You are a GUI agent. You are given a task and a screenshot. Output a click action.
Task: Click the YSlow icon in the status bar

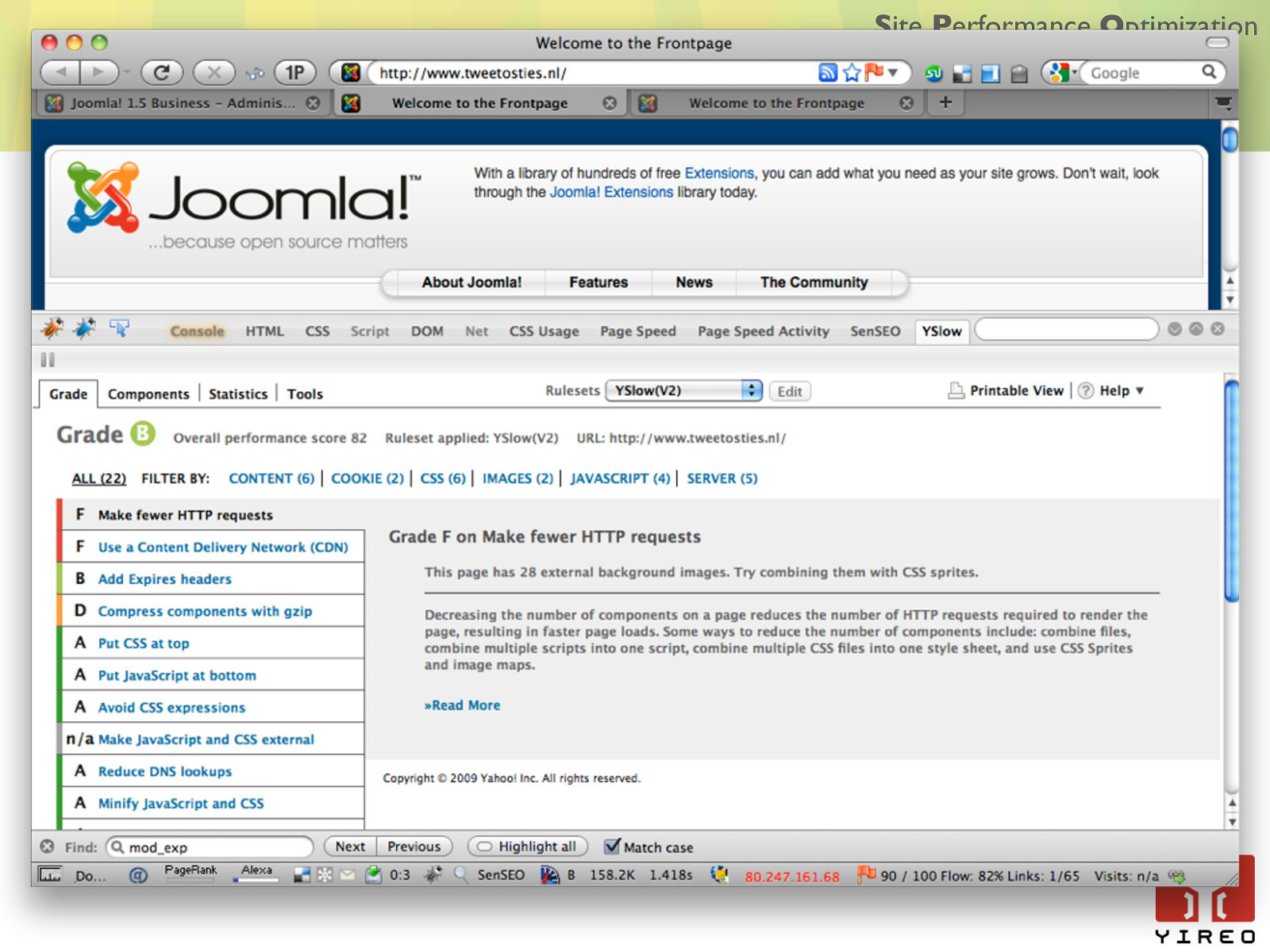(x=549, y=875)
